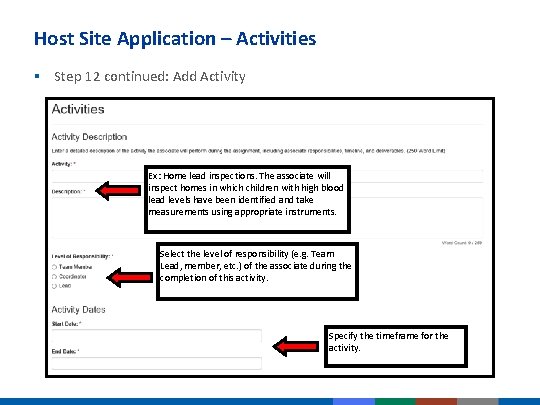Focus the Description text area
Screen dimensions: 540x405
(267, 217)
